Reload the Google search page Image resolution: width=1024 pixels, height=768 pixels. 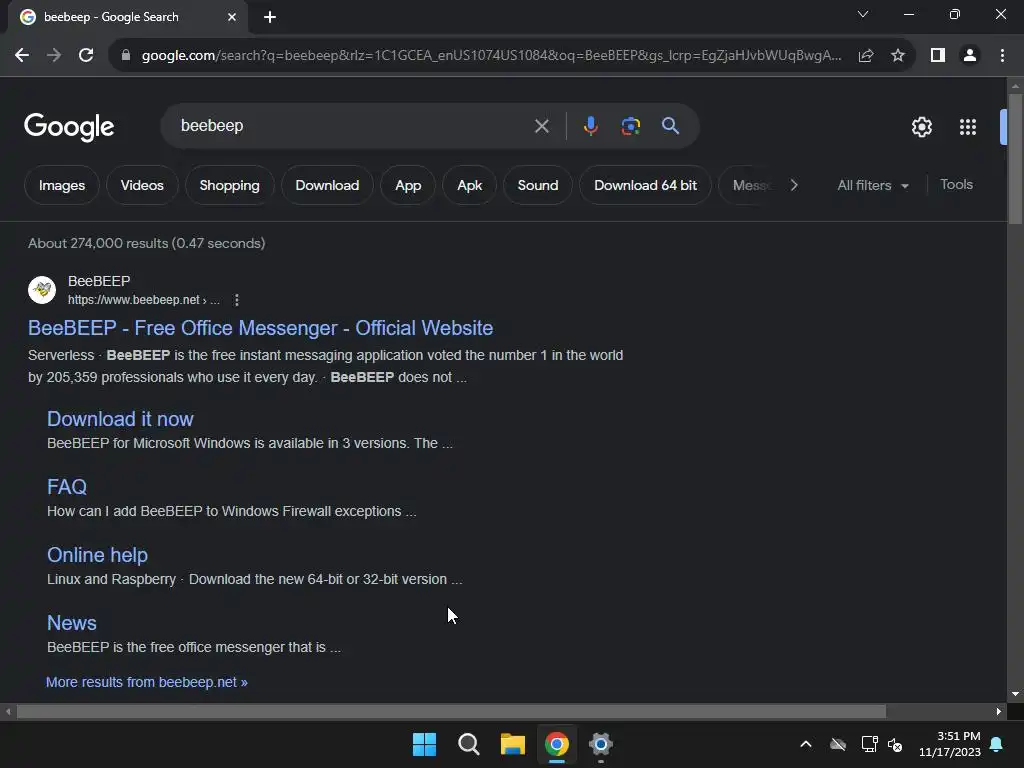[86, 56]
